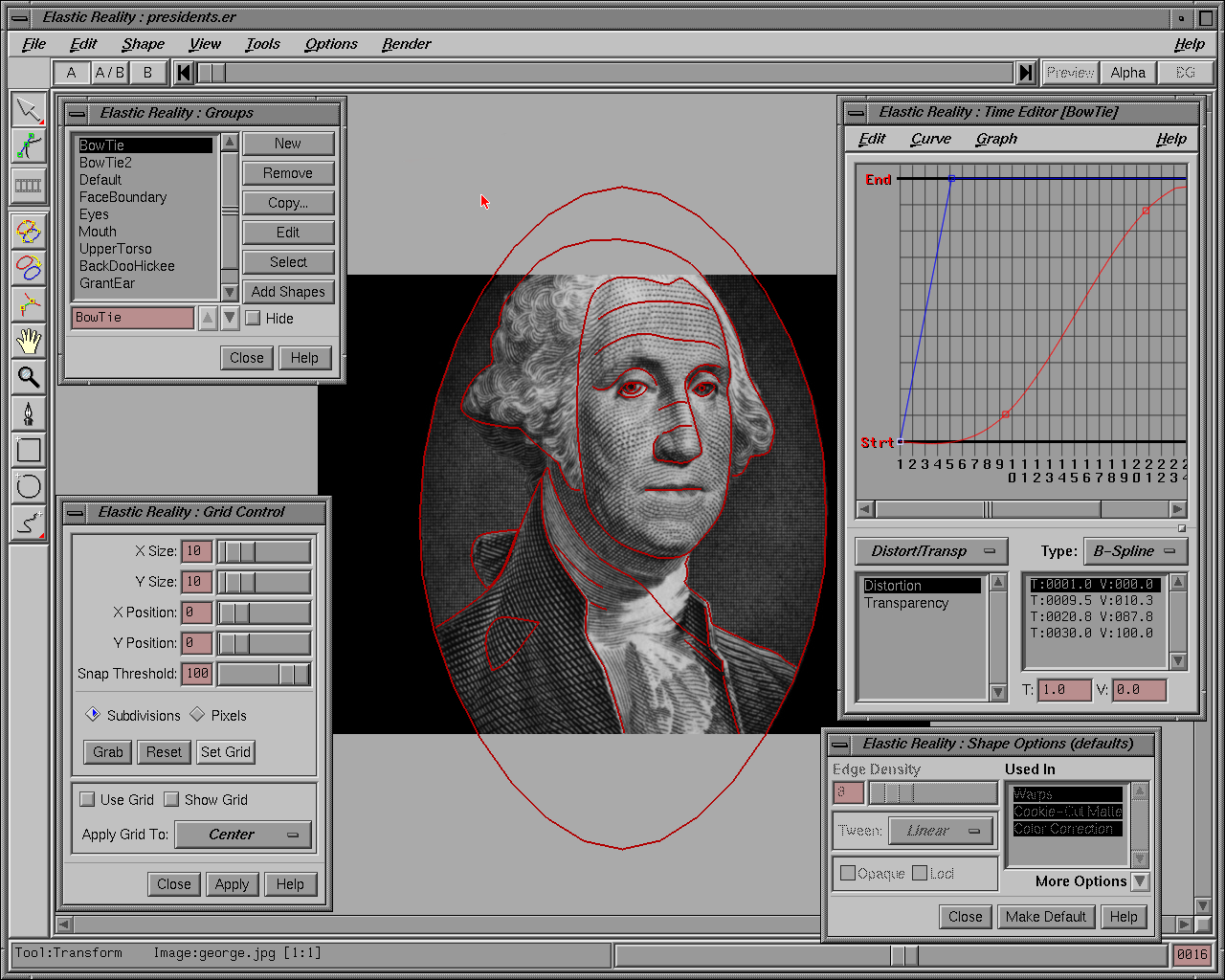
Task: Click keyframe list scroll down arrow
Action: click(1179, 660)
